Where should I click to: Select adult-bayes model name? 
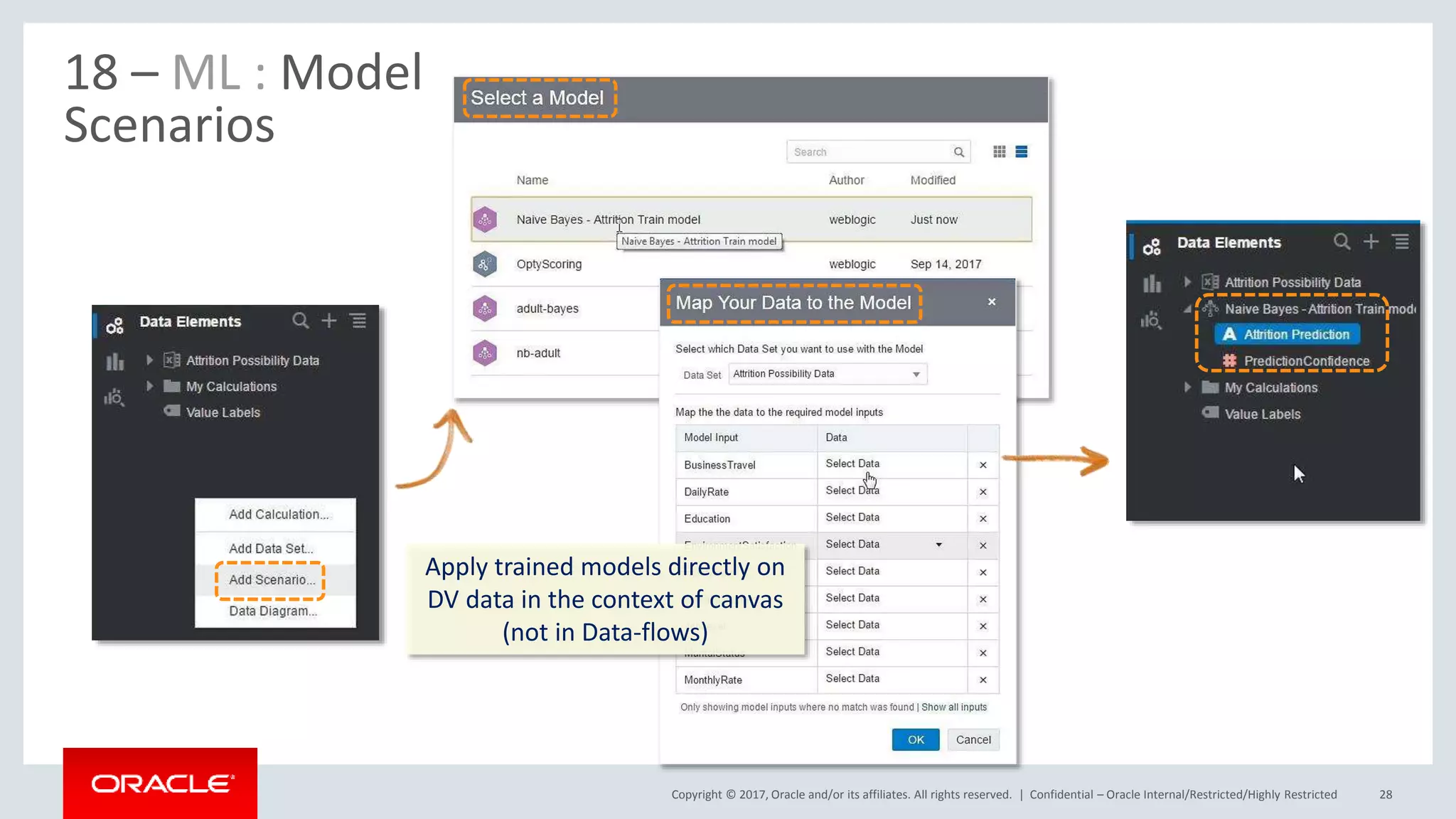[547, 309]
